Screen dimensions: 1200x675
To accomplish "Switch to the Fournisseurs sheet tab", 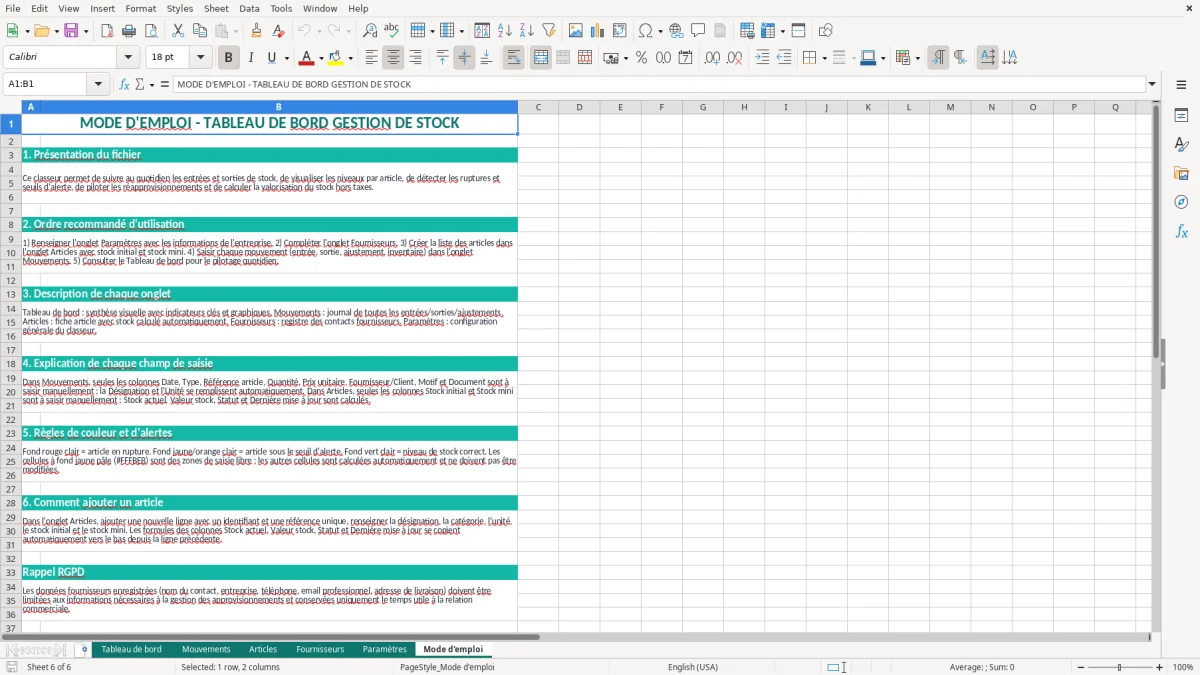I will tap(320, 650).
